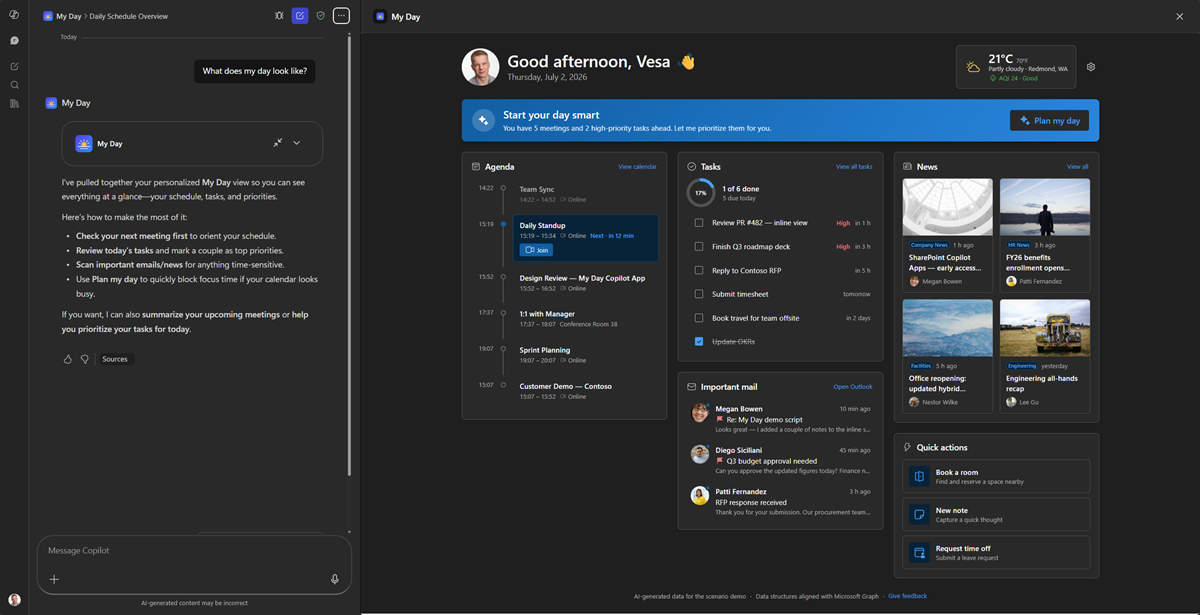Click the chat panel vertical scrollbar
The width and height of the screenshot is (1200, 615).
[349, 254]
